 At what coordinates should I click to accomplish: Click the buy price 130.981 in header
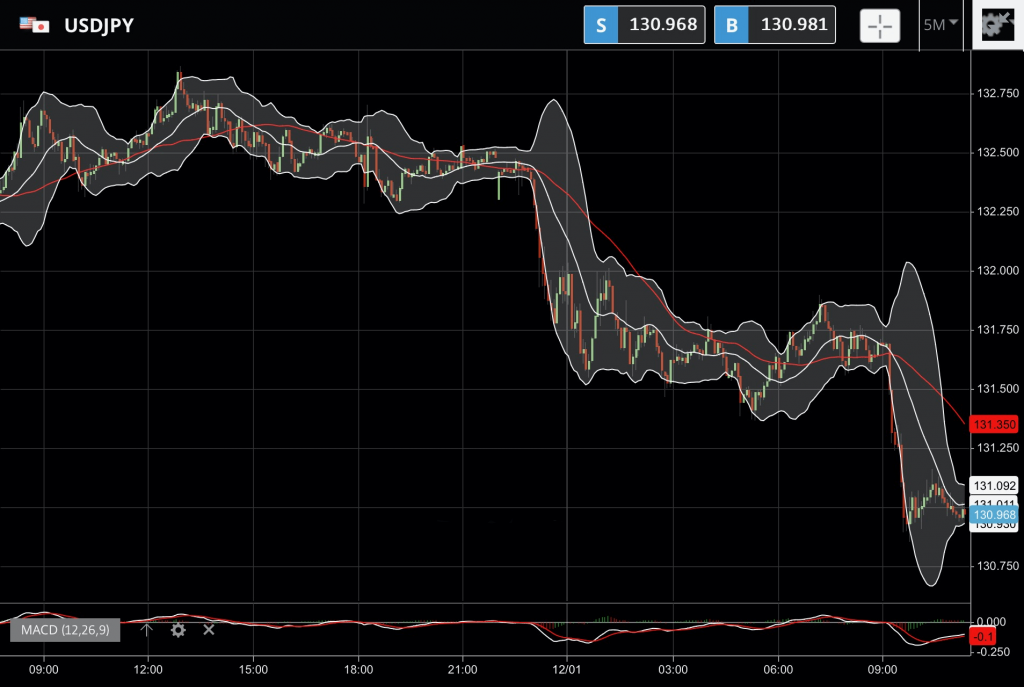[x=793, y=25]
